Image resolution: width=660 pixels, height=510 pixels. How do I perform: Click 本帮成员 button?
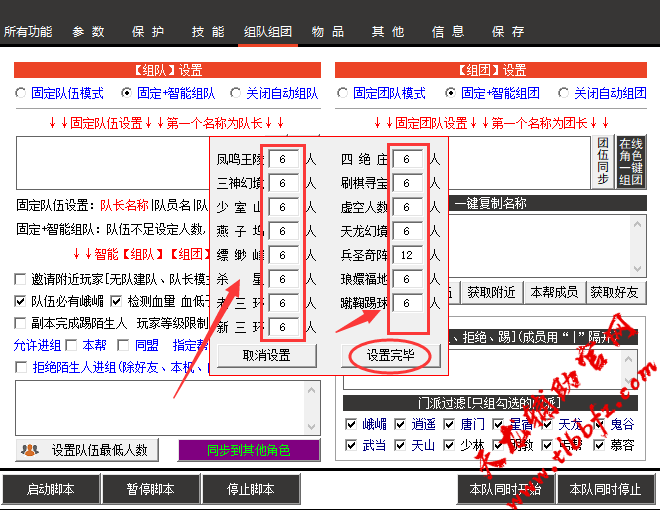[554, 292]
